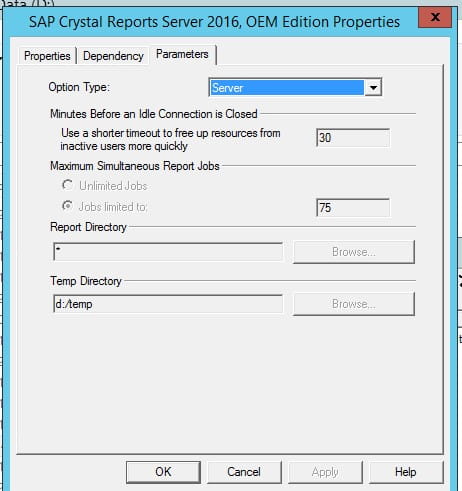Browse for the Temp Directory
462x491 pixels.
(x=354, y=304)
